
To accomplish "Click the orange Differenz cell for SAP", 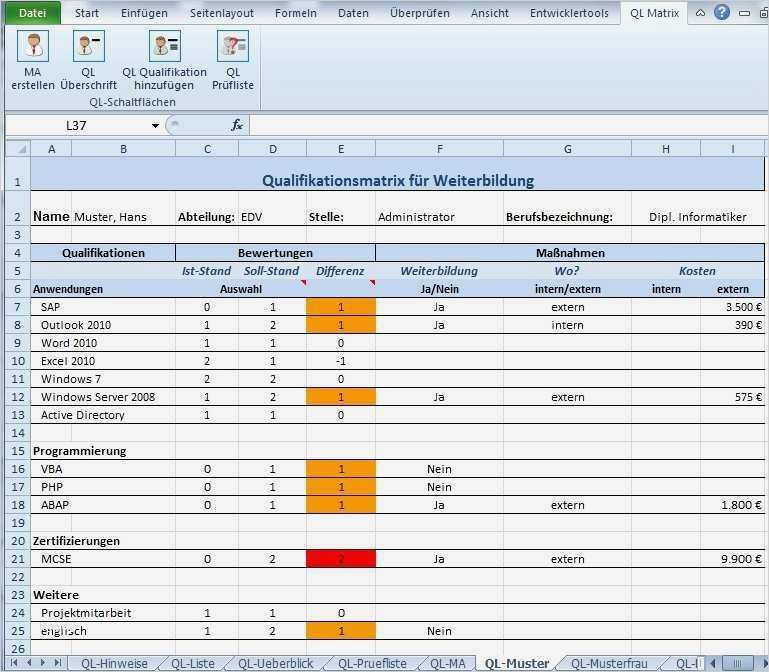I will coord(341,307).
